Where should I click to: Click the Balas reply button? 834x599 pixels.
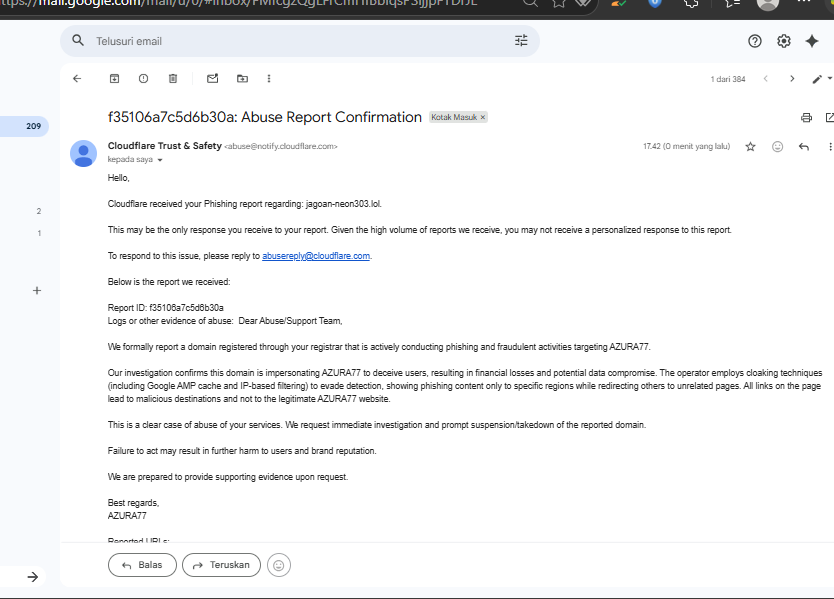pyautogui.click(x=142, y=565)
